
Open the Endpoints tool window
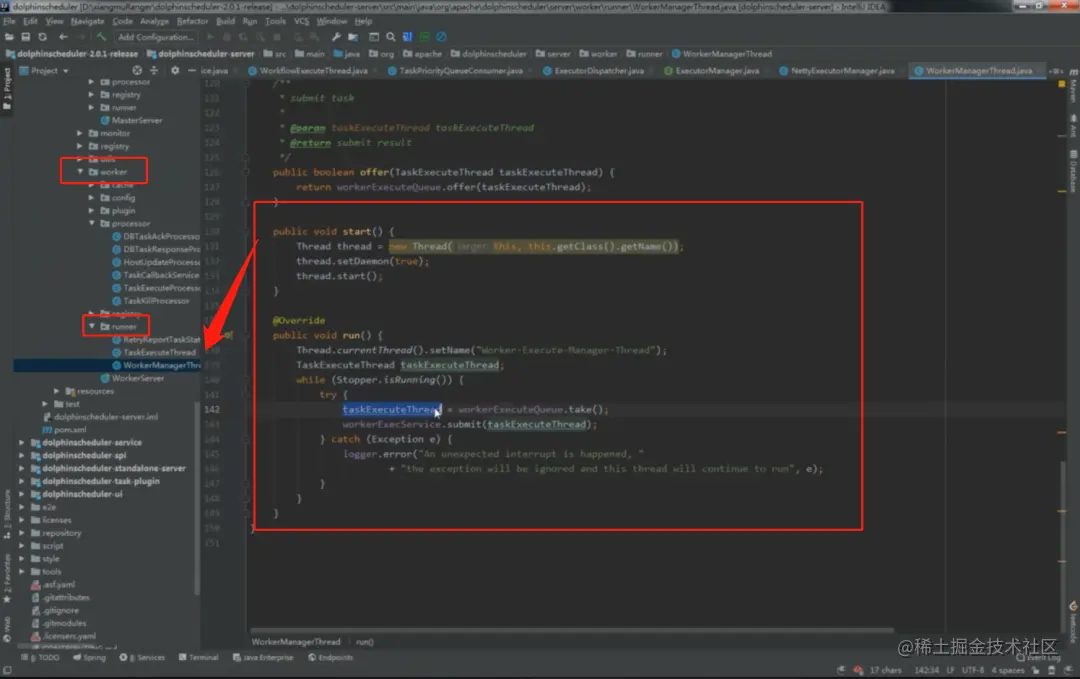point(331,658)
